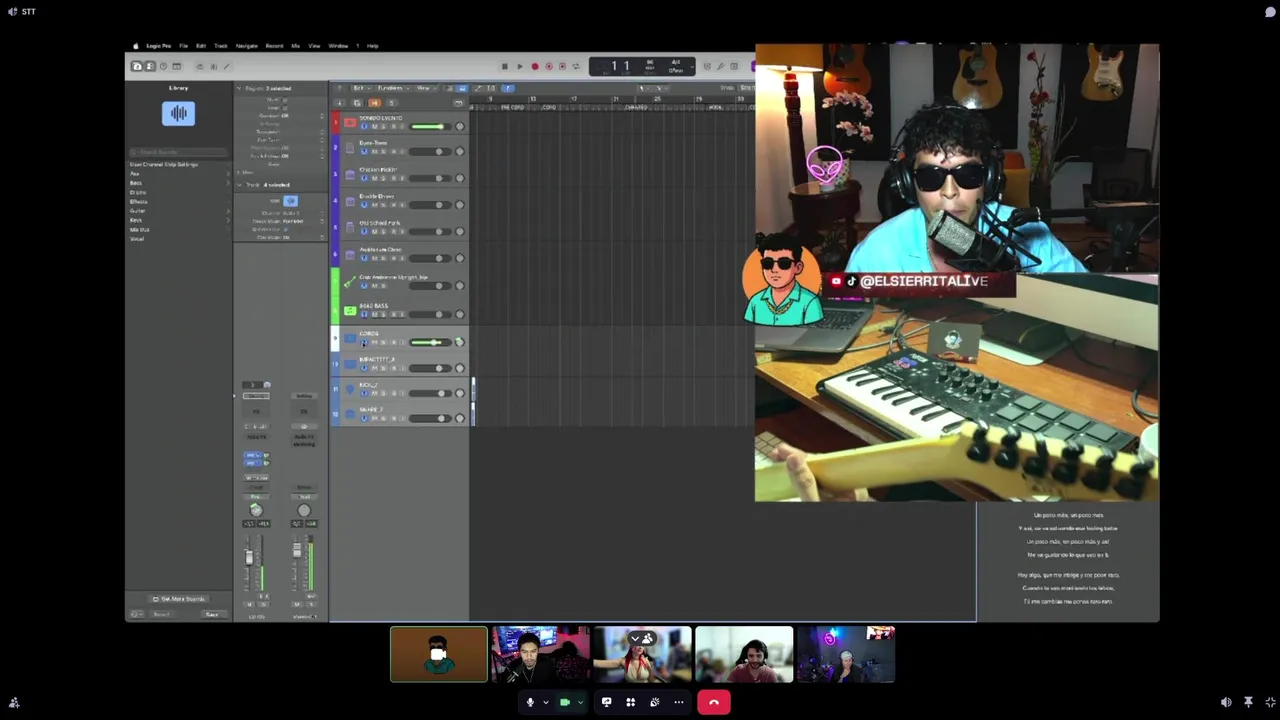This screenshot has width=1280, height=720.
Task: Click the share screen icon
Action: (x=606, y=702)
